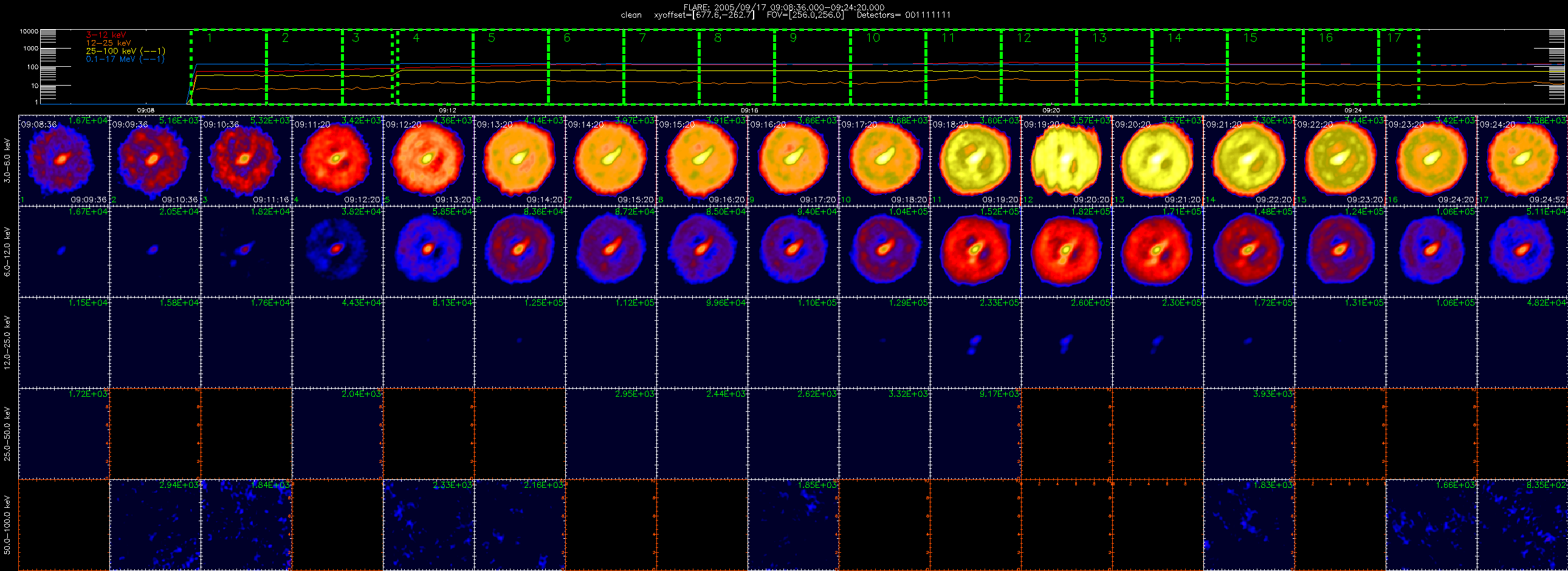Viewport: 1568px width, 571px height.
Task: Click the yellow 25-100 keV legend entry
Action: pyautogui.click(x=125, y=51)
